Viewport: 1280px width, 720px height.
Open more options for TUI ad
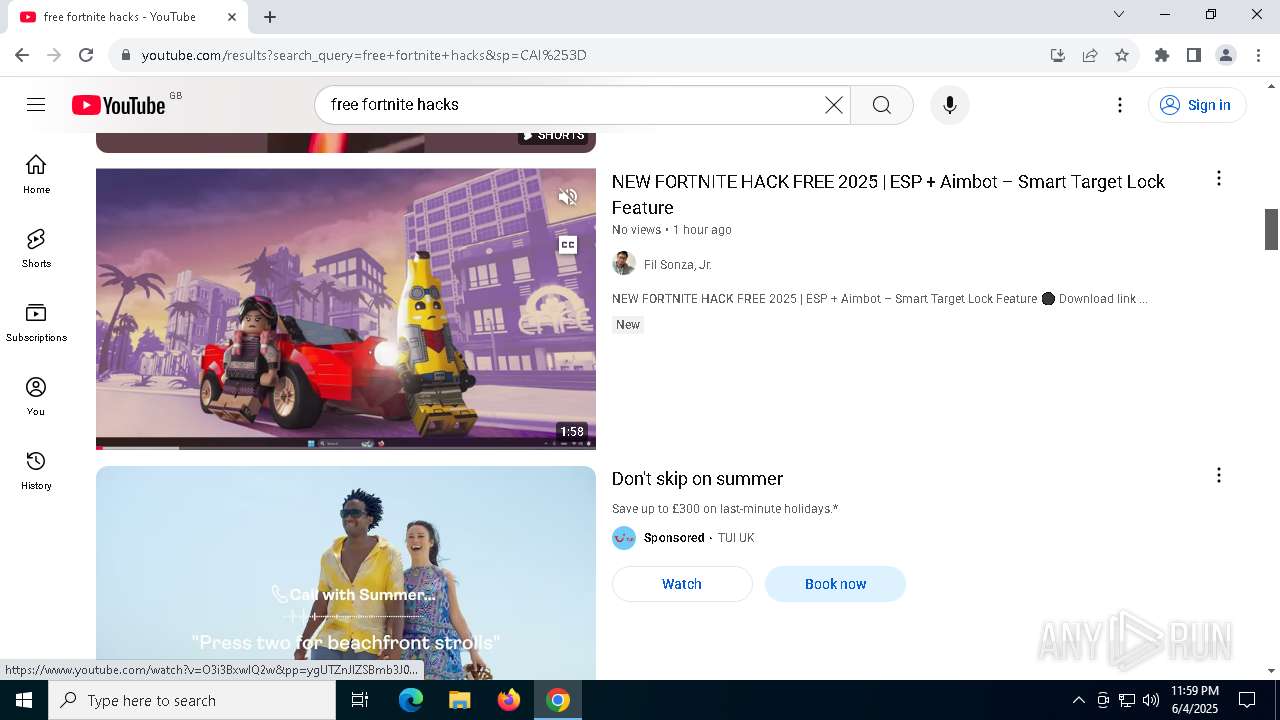pos(1218,475)
